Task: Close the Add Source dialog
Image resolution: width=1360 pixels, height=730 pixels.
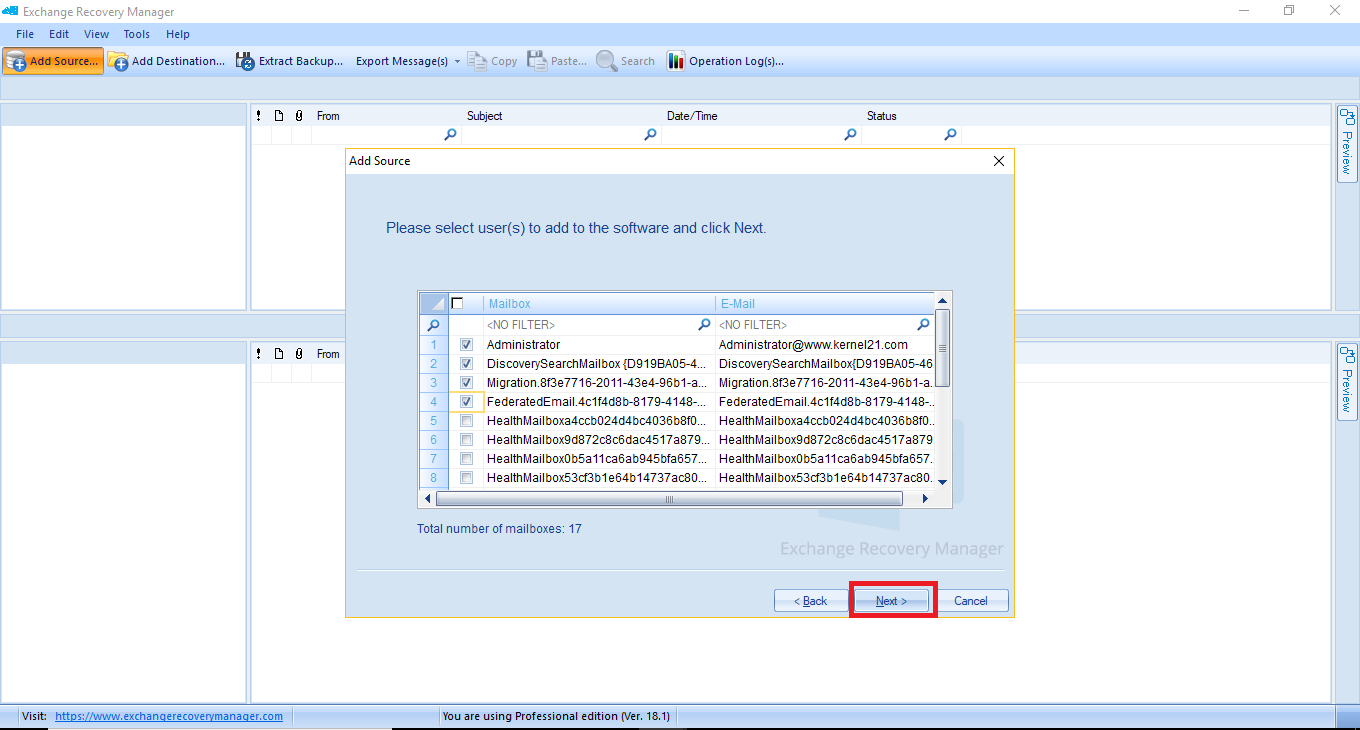Action: click(x=998, y=161)
